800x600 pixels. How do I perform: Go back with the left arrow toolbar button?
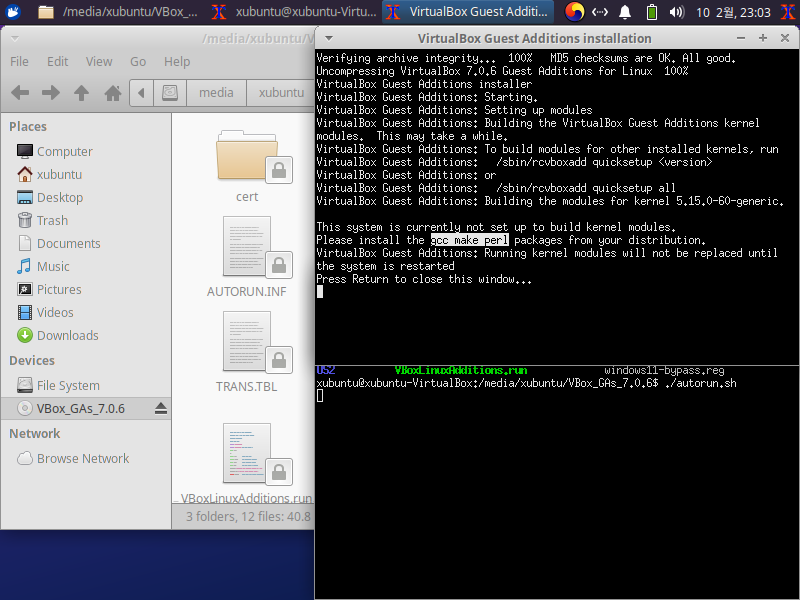click(20, 93)
